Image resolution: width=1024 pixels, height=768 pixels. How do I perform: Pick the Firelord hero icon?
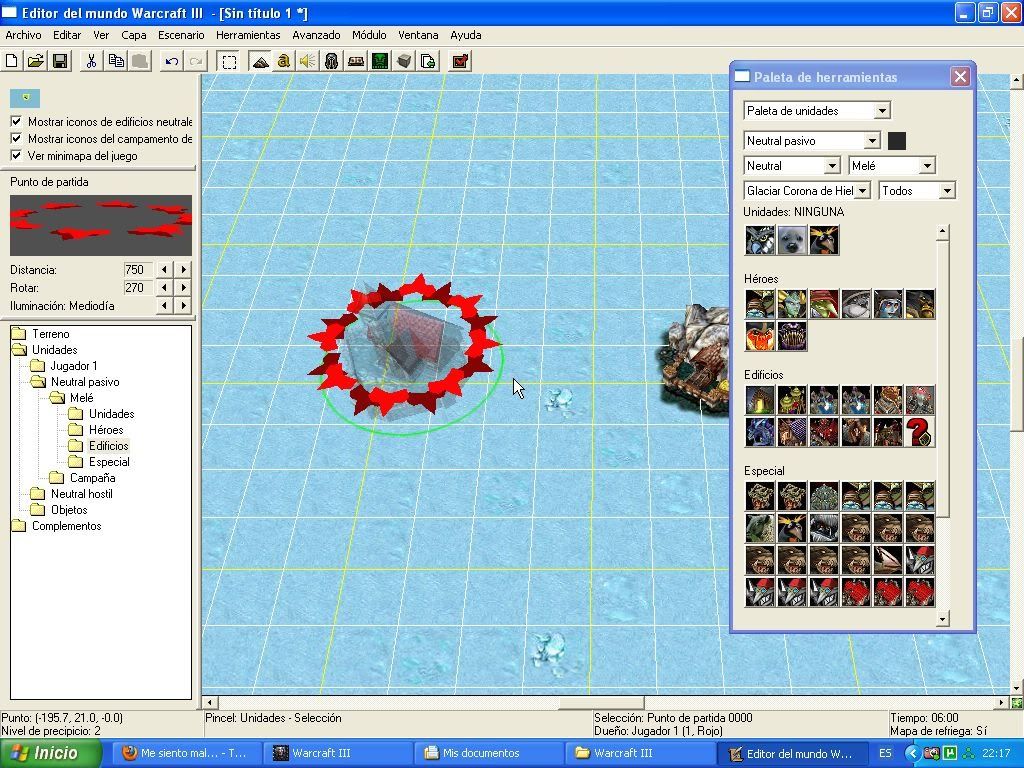[760, 336]
